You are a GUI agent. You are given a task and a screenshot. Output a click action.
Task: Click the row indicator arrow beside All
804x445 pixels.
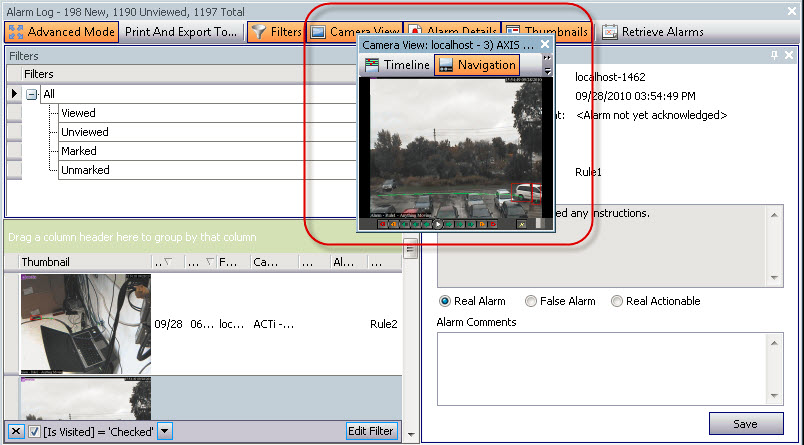tap(14, 94)
